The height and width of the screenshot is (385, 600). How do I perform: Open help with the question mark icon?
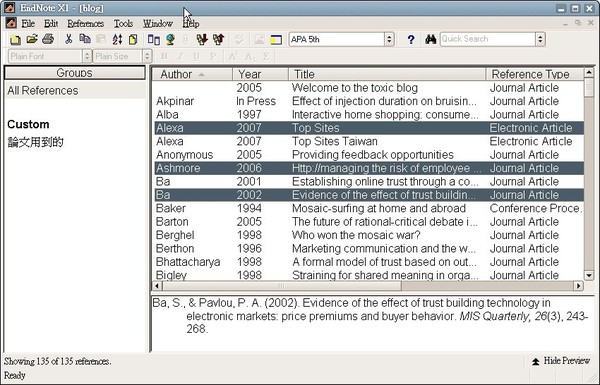(411, 39)
